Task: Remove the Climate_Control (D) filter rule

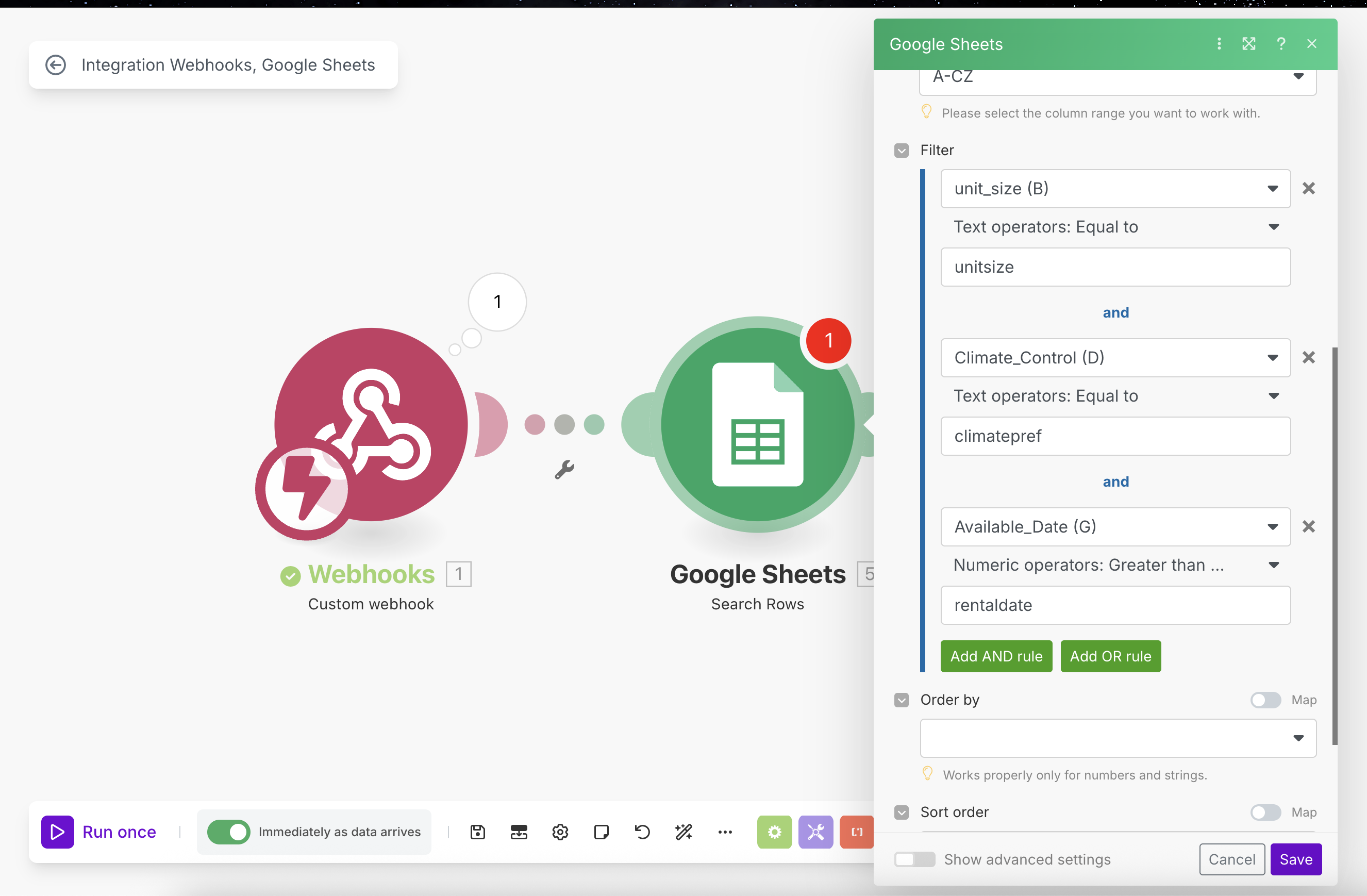Action: (x=1308, y=357)
